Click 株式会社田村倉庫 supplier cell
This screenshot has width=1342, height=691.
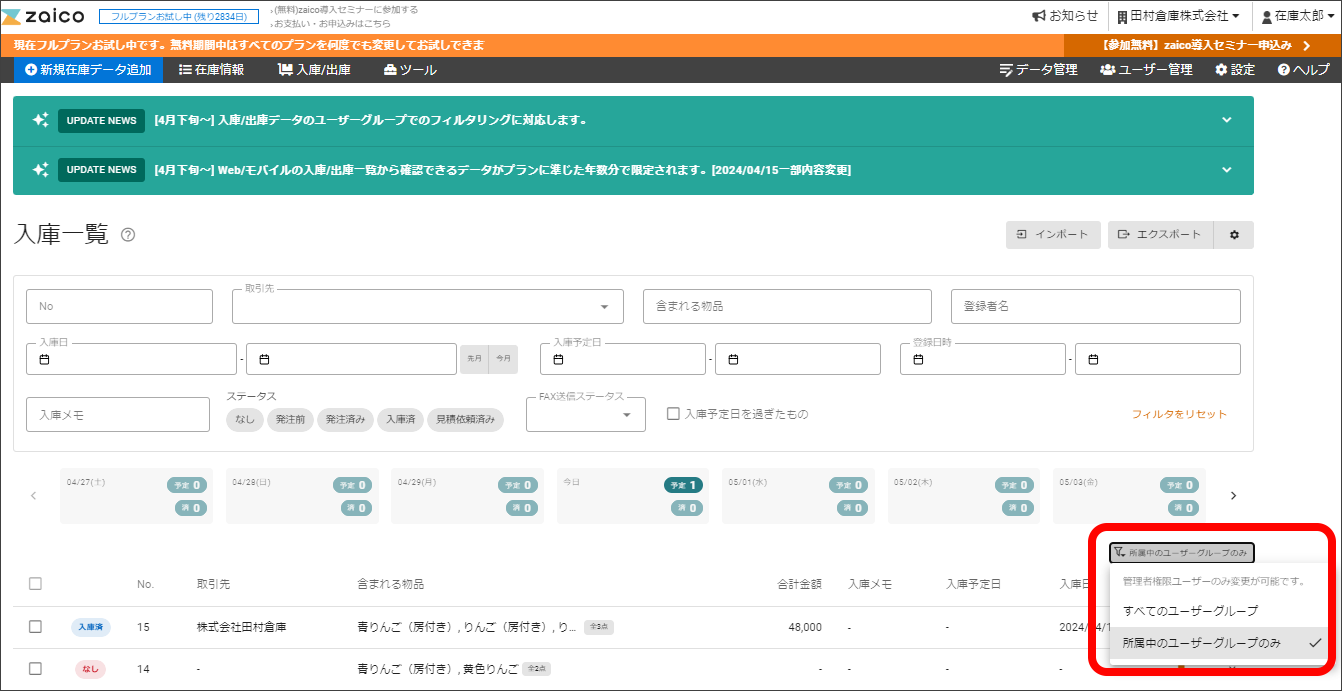[x=241, y=627]
